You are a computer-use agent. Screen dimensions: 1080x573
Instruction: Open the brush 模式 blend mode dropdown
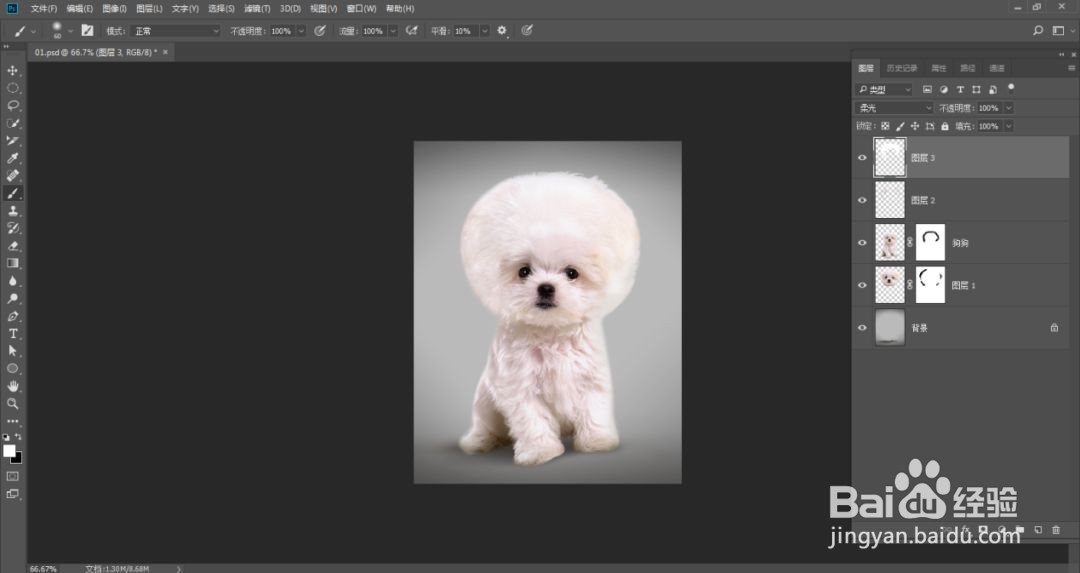[x=176, y=31]
